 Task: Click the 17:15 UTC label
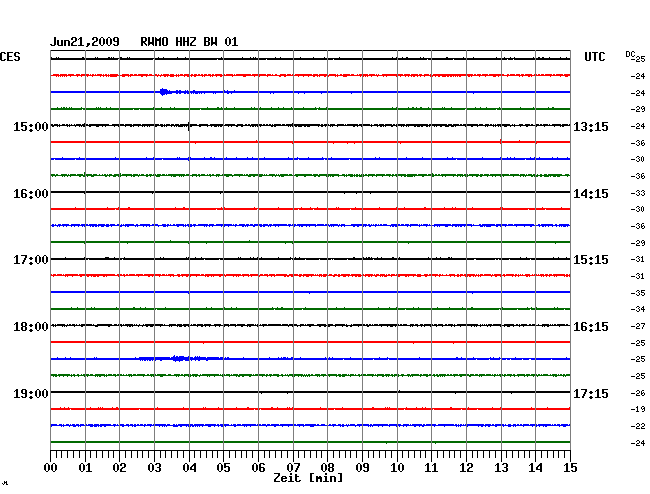coord(591,393)
